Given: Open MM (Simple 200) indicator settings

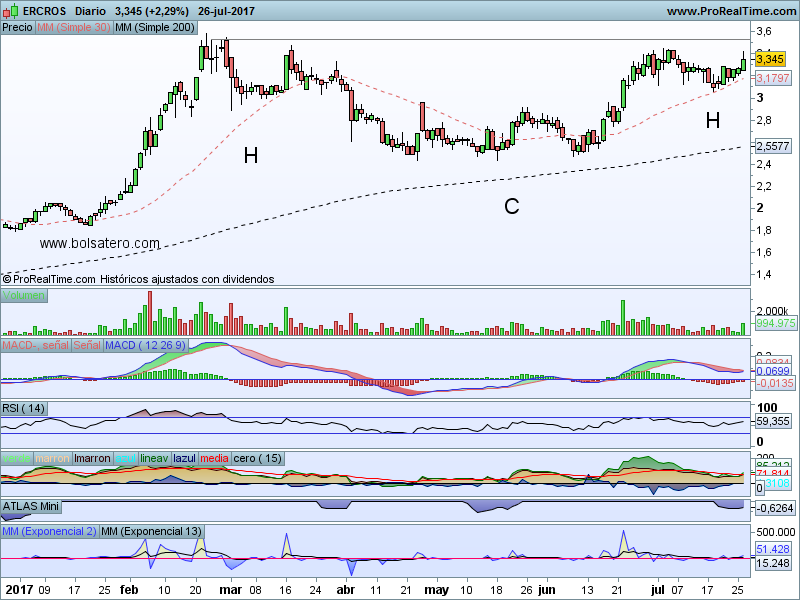Looking at the screenshot, I should [155, 28].
